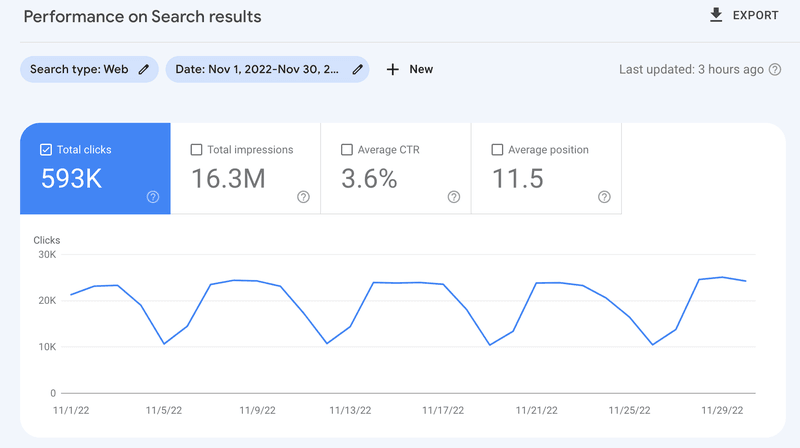This screenshot has height=448, width=800.
Task: Click the 11/17/22 date label
Action: pyautogui.click(x=443, y=410)
